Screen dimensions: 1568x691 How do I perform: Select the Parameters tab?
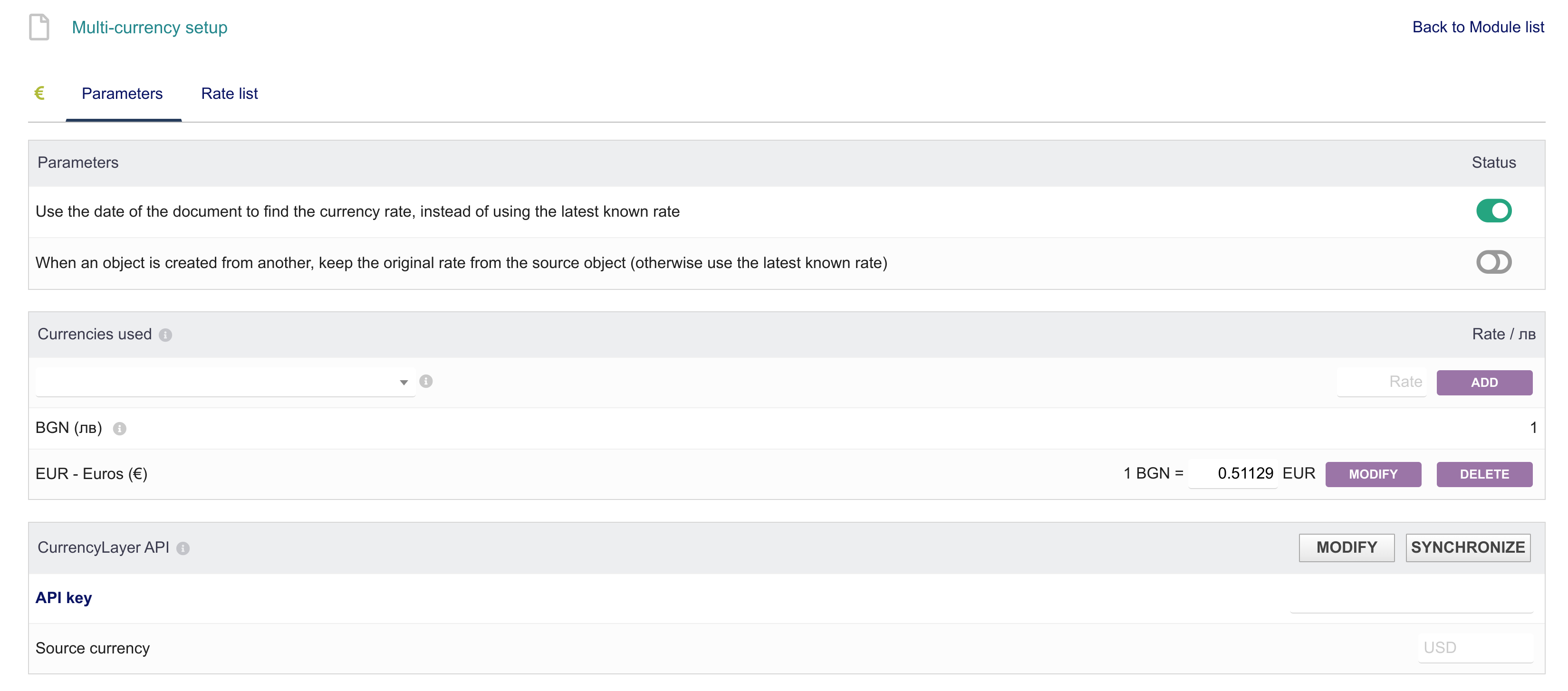(122, 93)
